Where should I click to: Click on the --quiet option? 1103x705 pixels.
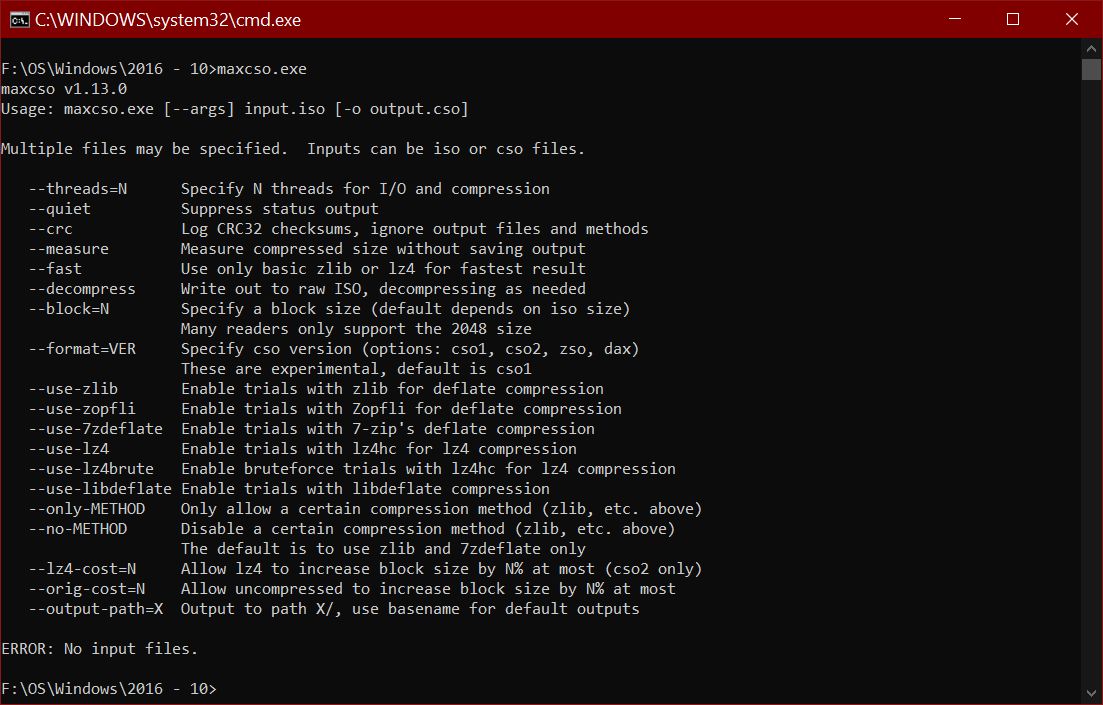click(60, 209)
